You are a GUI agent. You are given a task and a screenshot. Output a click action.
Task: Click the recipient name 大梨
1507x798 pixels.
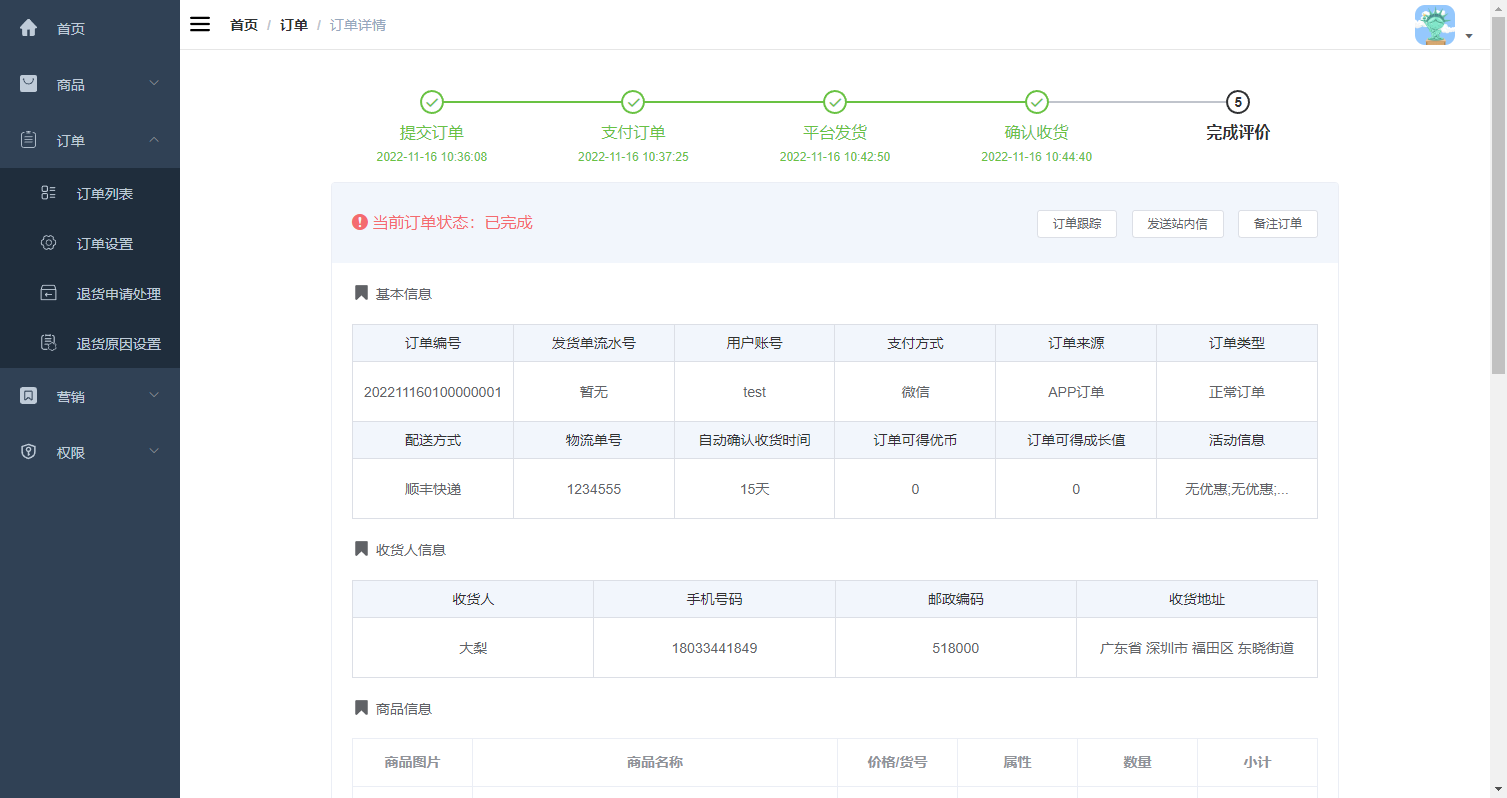pyautogui.click(x=473, y=648)
